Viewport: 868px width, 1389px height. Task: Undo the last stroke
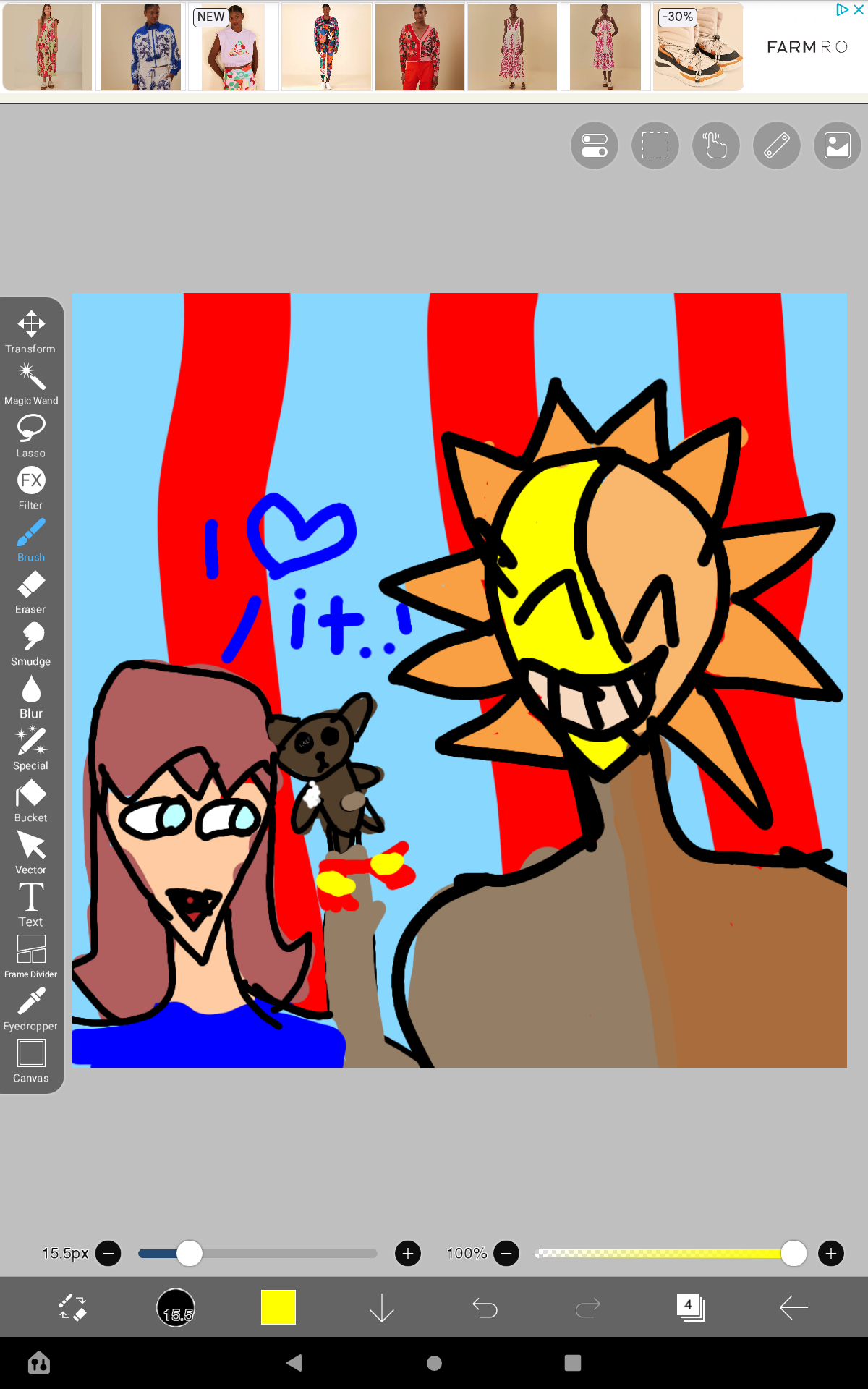485,1307
